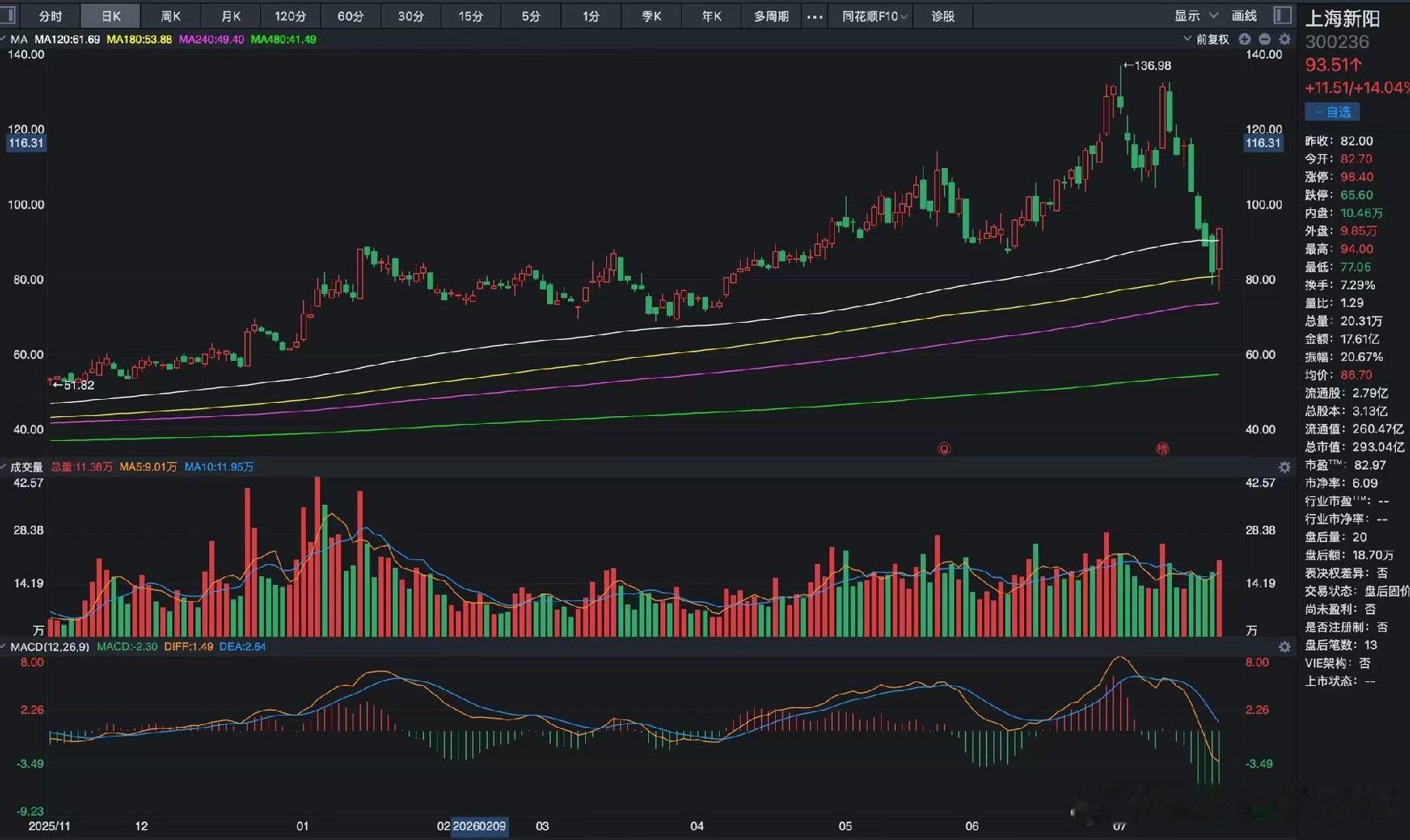
Task: Switch to 月K monthly tab
Action: 230,16
